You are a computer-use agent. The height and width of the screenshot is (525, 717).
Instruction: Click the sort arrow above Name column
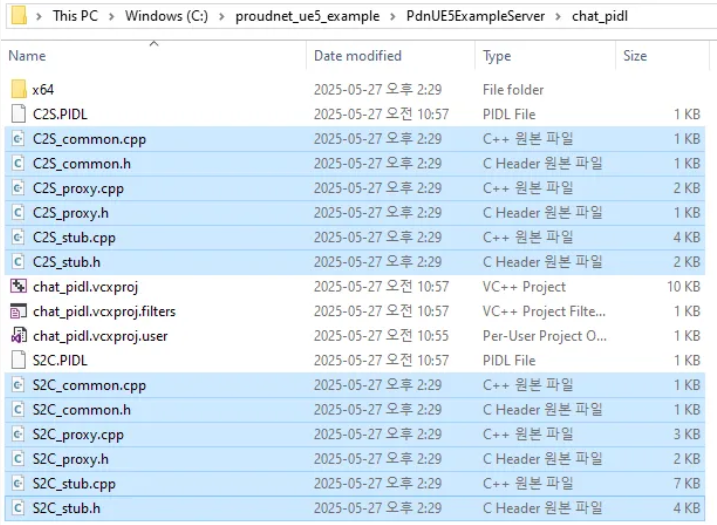point(154,44)
